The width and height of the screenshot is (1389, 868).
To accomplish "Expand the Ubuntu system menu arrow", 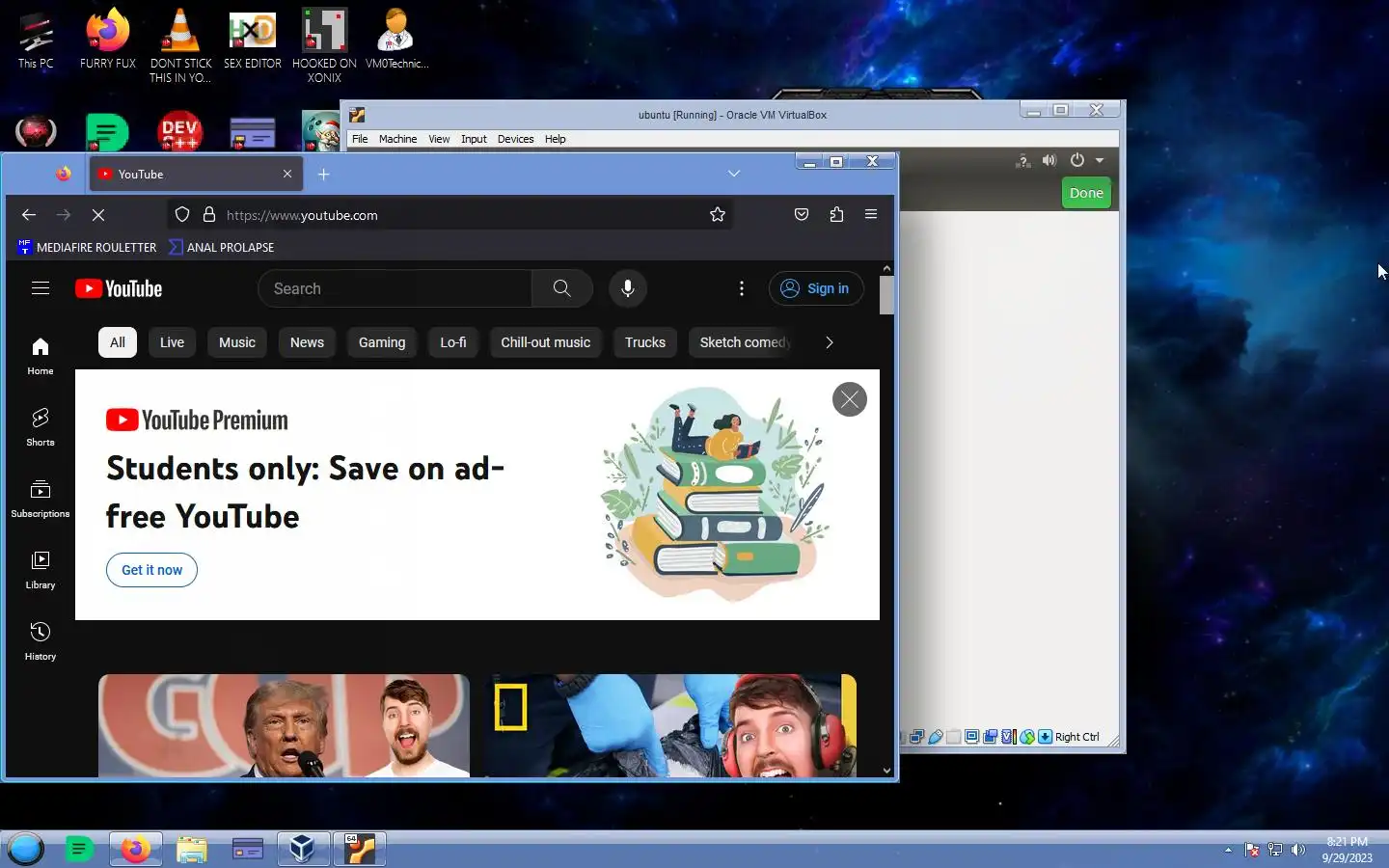I will coord(1100,160).
